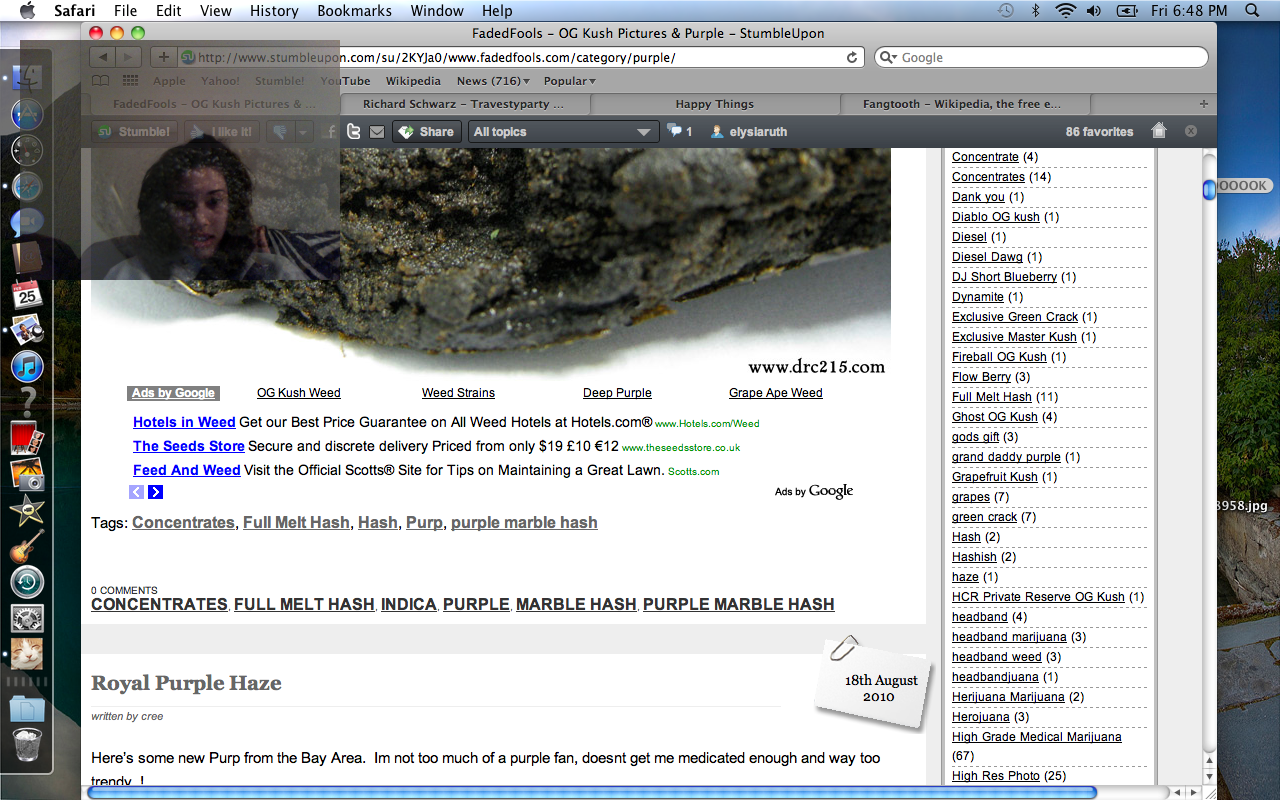Open iTunes from the Dock
This screenshot has height=800, width=1280.
[x=27, y=366]
